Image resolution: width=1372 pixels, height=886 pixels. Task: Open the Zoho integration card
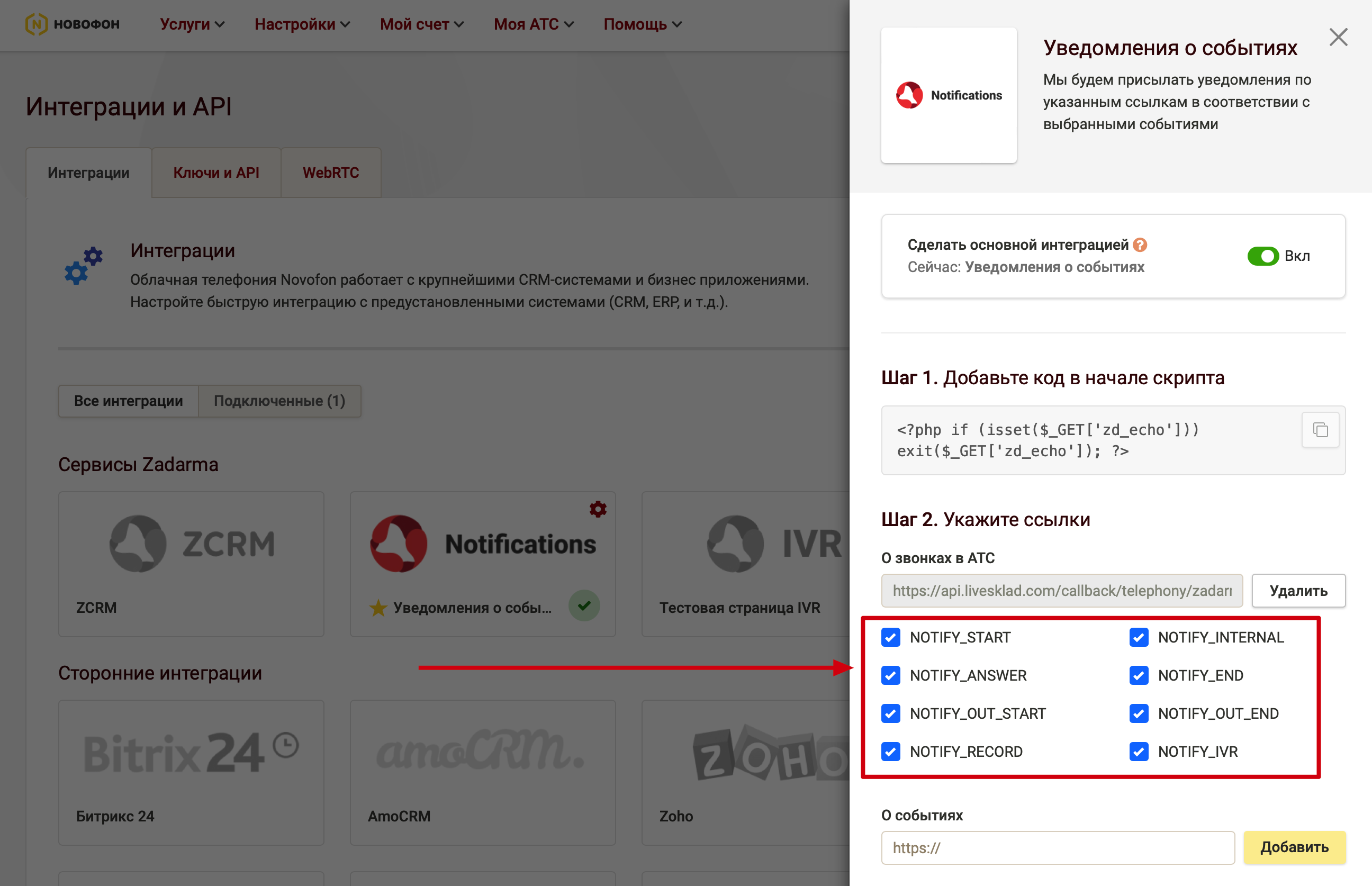point(745,773)
